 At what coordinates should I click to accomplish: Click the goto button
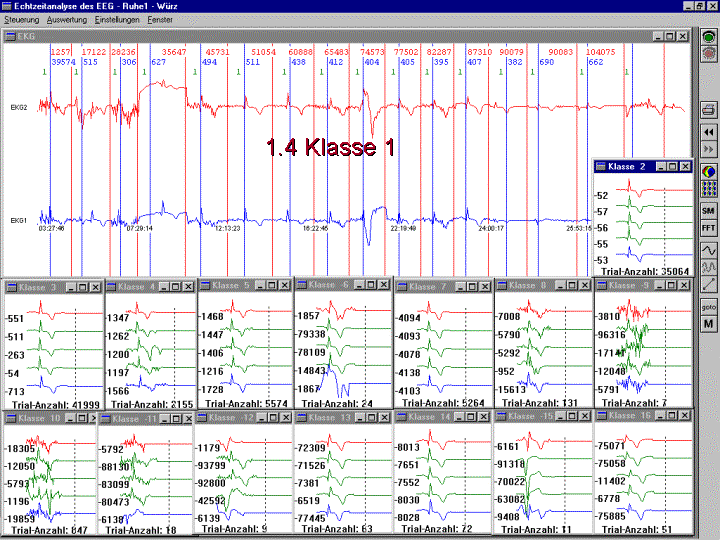(x=709, y=306)
